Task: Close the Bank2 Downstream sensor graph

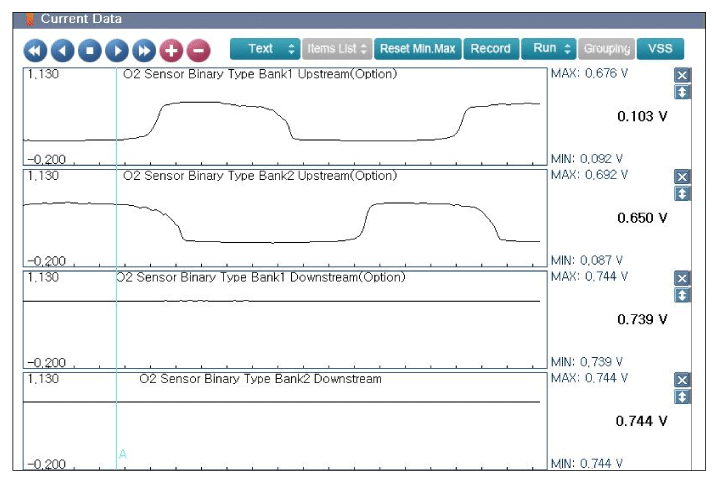Action: point(683,380)
